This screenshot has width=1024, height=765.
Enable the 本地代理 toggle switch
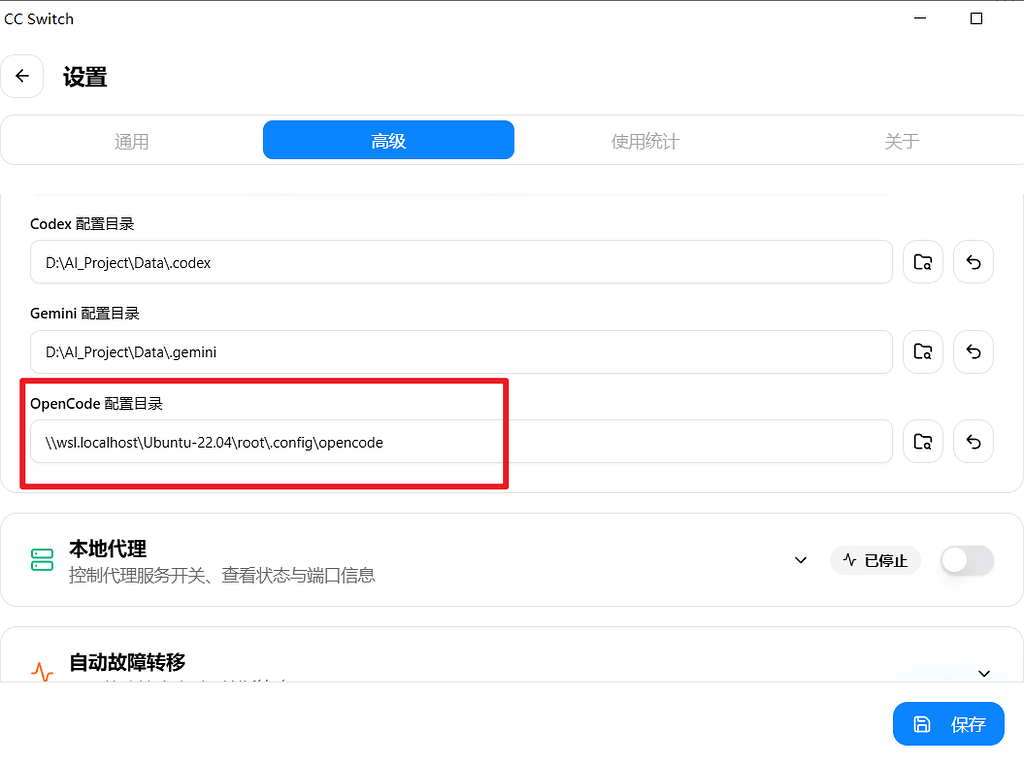(967, 560)
